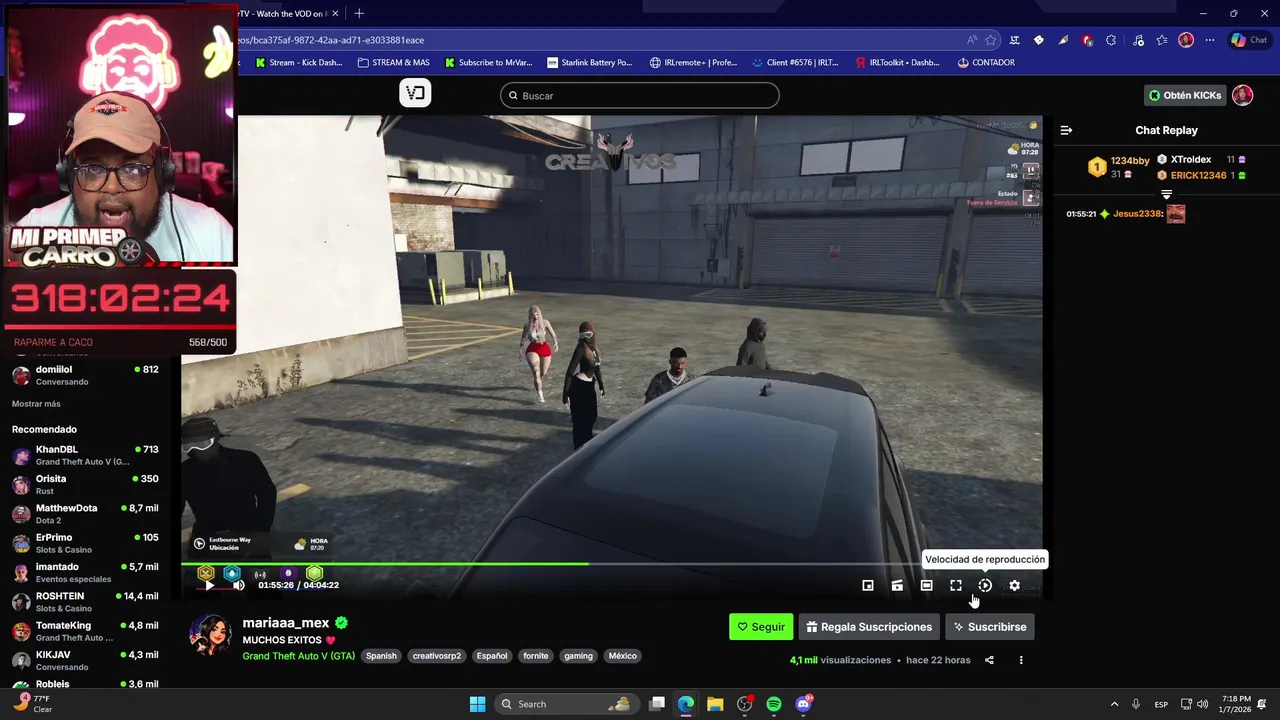The image size is (1280, 720).
Task: Select the Español tag
Action: [x=492, y=656]
